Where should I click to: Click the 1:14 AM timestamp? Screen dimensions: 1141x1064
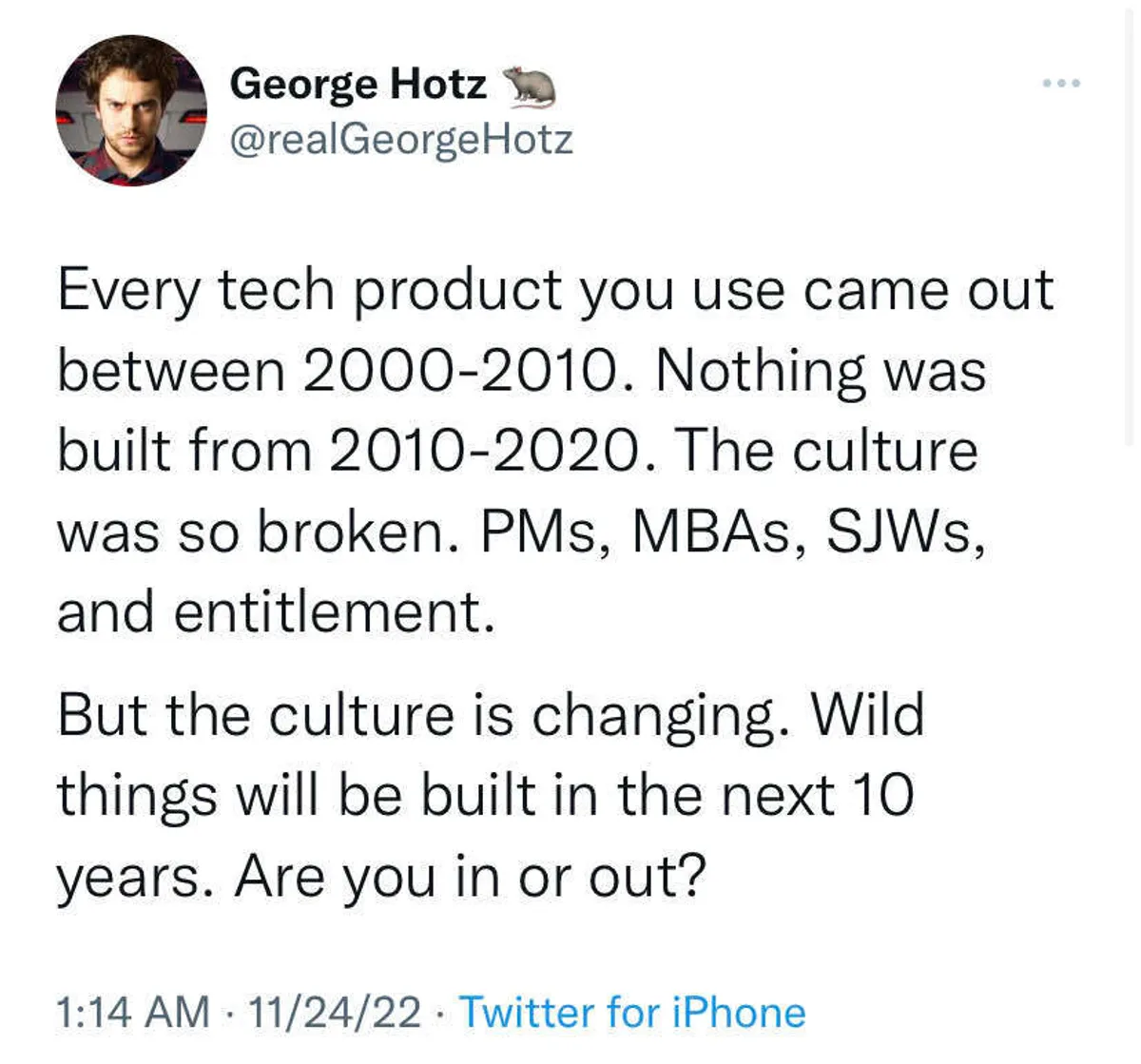tap(132, 1012)
